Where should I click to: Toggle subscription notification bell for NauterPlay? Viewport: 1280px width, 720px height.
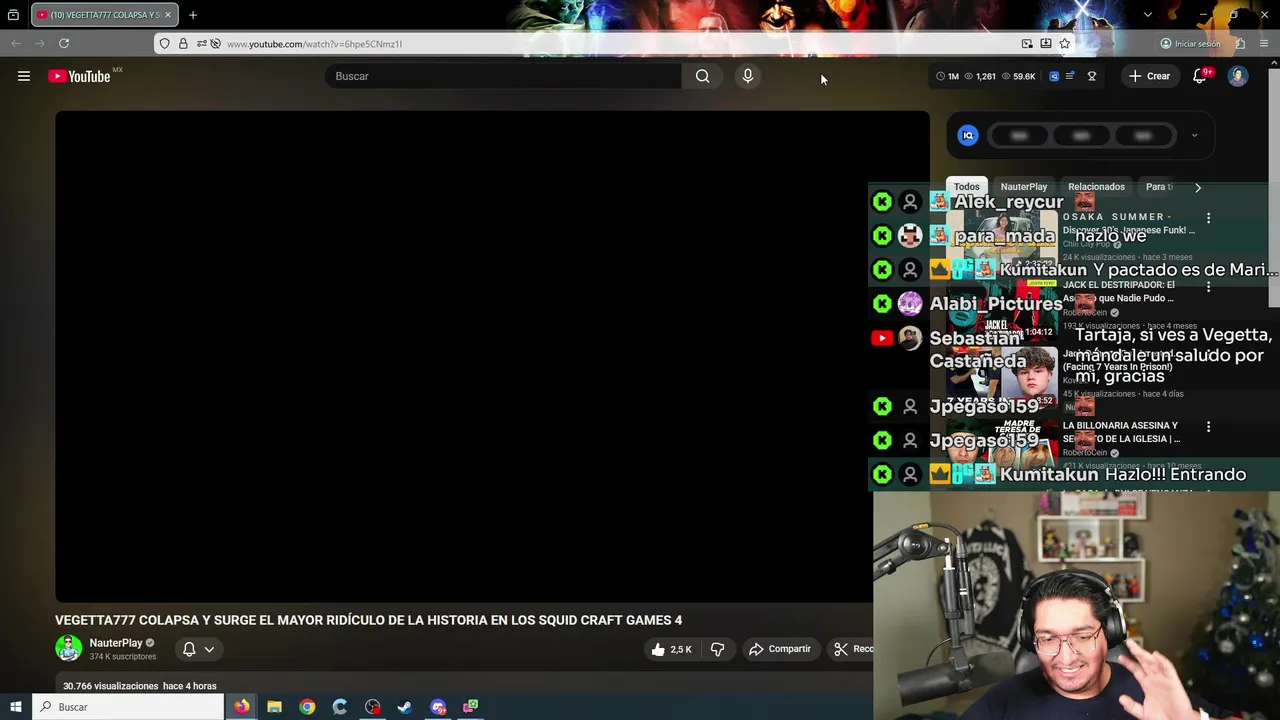[x=189, y=649]
